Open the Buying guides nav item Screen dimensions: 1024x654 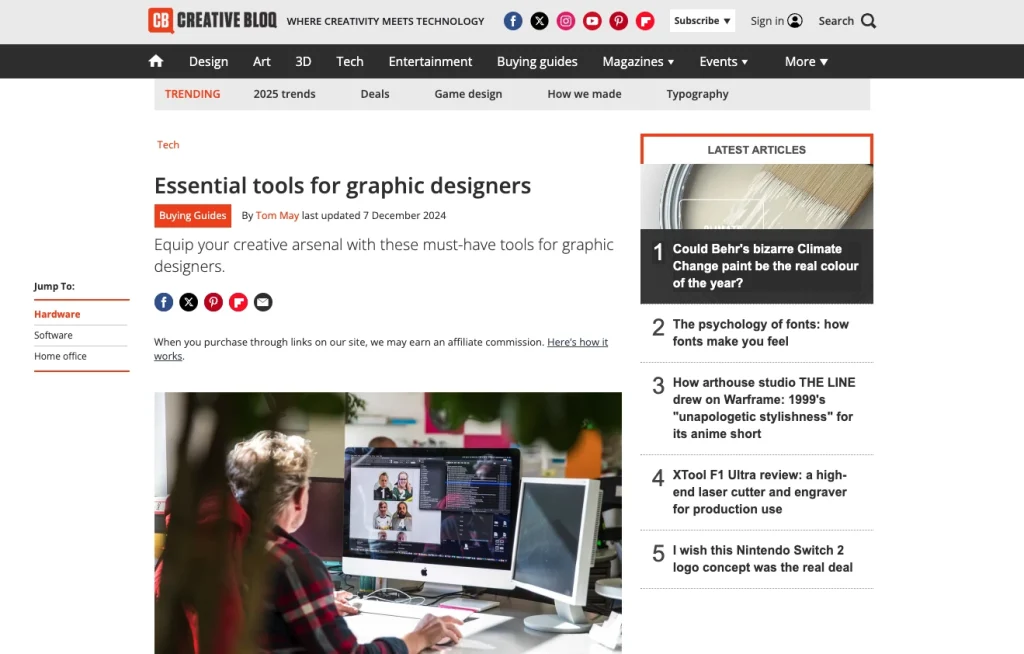[x=537, y=61]
